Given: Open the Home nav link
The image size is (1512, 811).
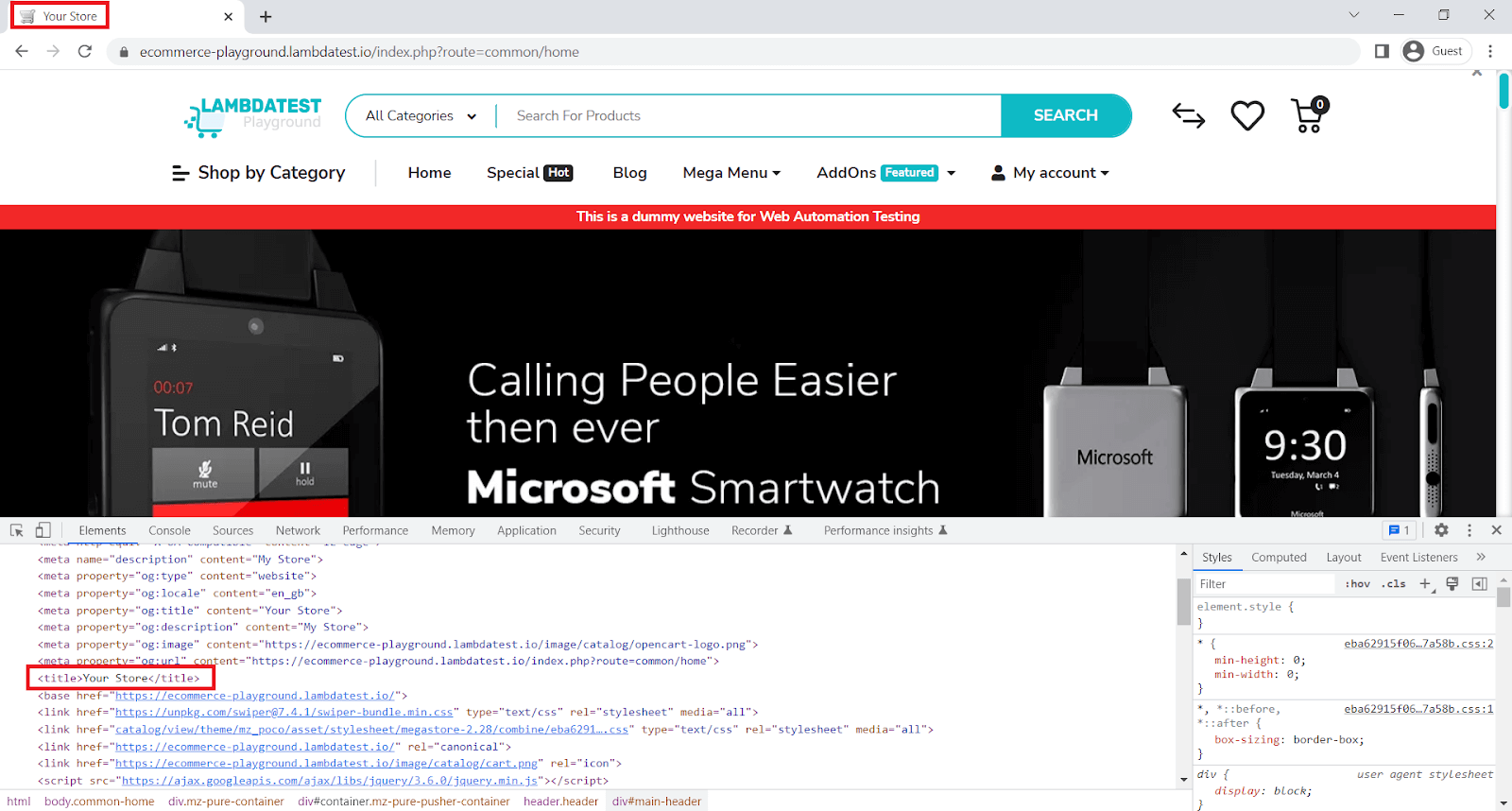Looking at the screenshot, I should pyautogui.click(x=429, y=173).
